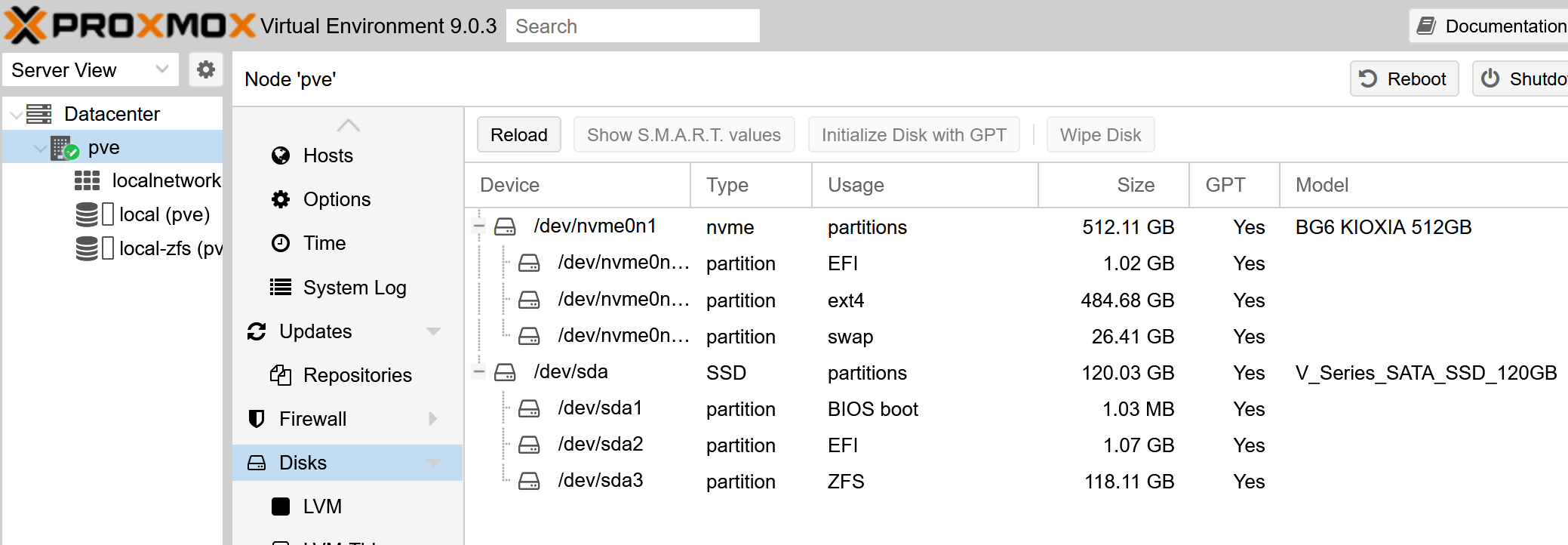This screenshot has width=1568, height=545.
Task: Click the Options gear icon
Action: click(281, 199)
